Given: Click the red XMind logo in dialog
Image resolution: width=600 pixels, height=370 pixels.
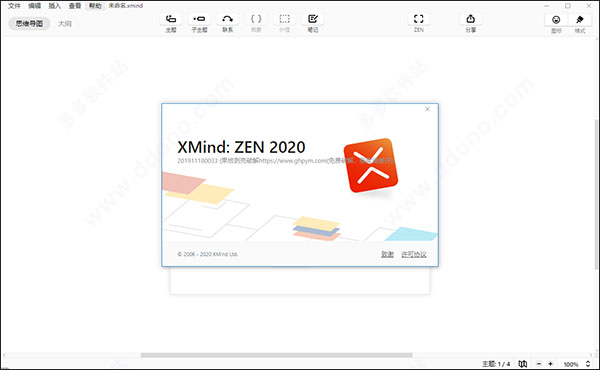Looking at the screenshot, I should (x=371, y=165).
